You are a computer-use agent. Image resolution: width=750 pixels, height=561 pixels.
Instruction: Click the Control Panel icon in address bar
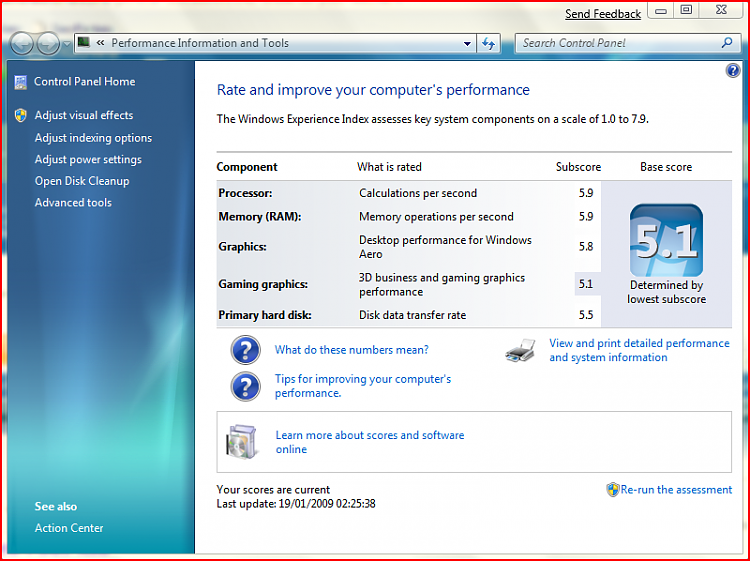coord(84,43)
